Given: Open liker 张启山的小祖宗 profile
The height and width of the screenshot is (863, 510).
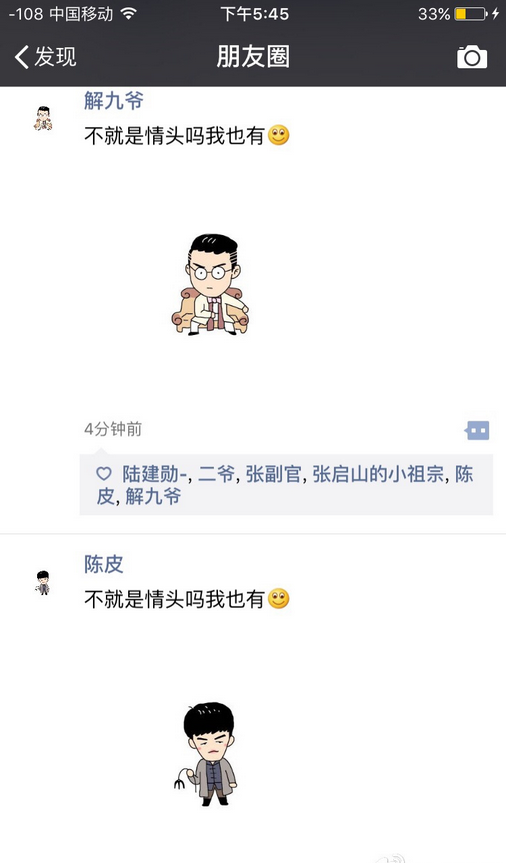Looking at the screenshot, I should point(378,474).
